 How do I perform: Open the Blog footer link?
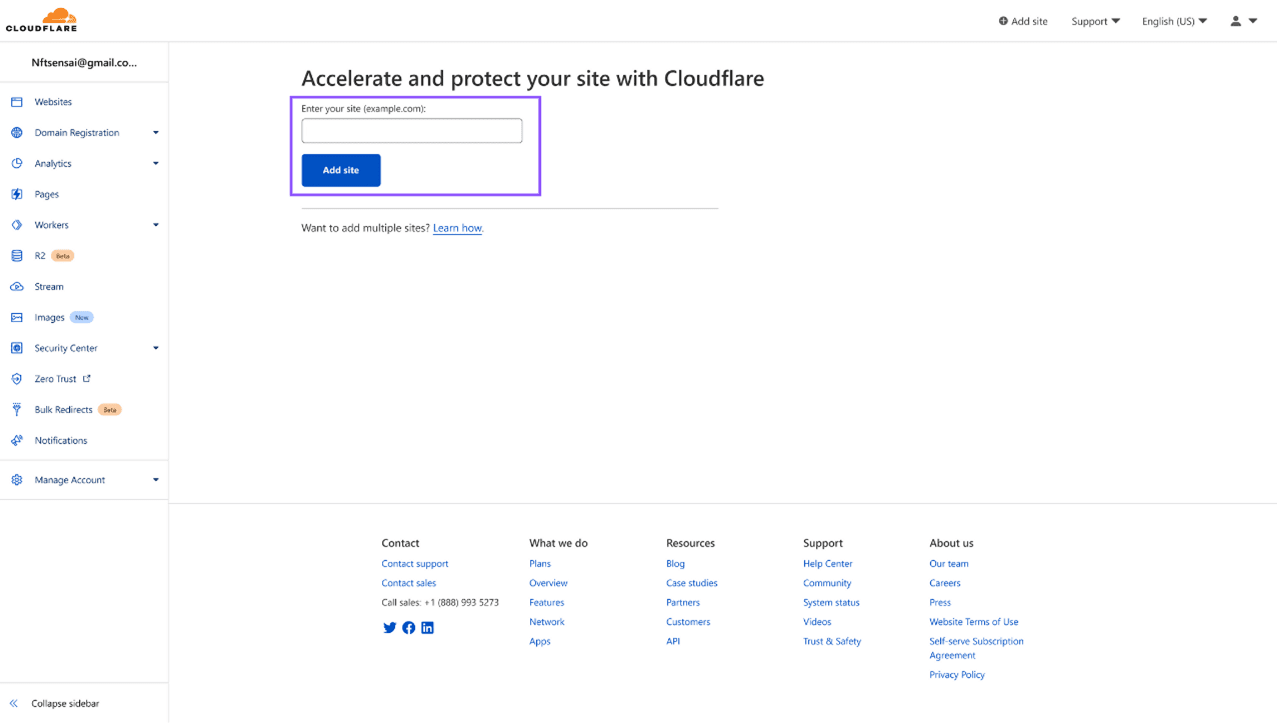pyautogui.click(x=676, y=564)
